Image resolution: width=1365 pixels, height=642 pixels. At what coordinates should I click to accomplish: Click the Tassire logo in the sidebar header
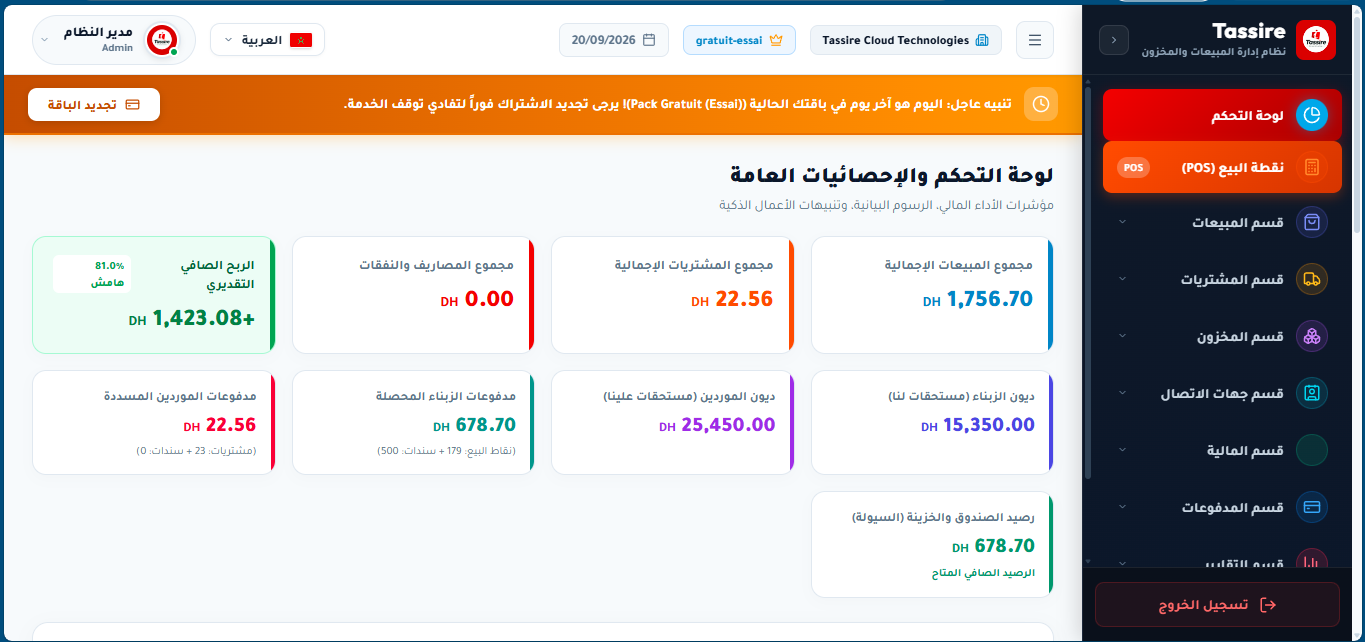1315,41
